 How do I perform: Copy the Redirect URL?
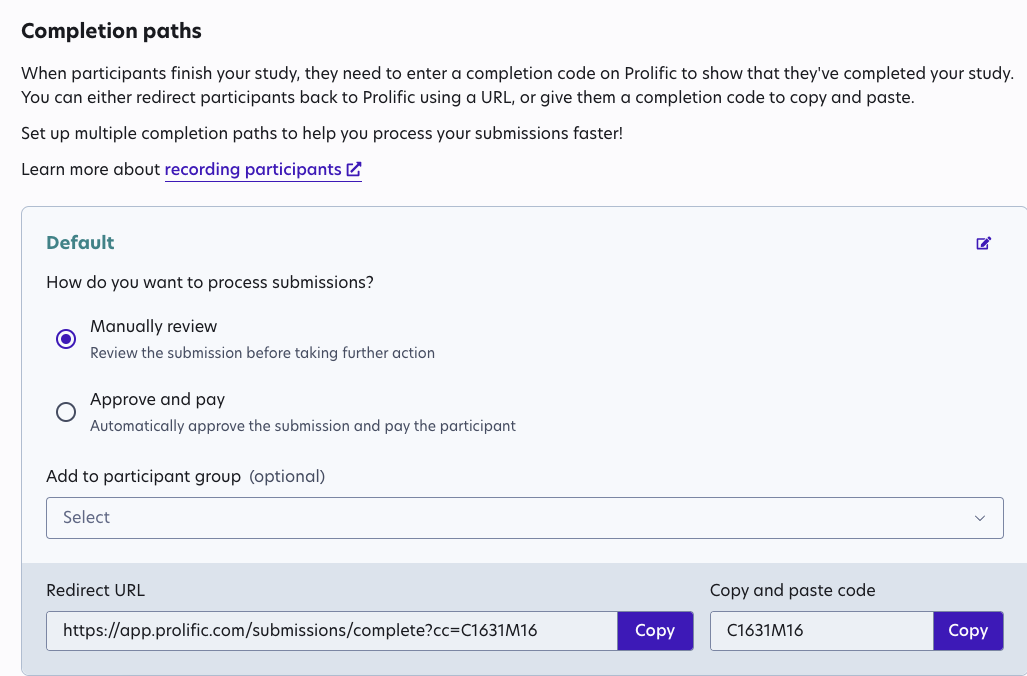tap(655, 631)
